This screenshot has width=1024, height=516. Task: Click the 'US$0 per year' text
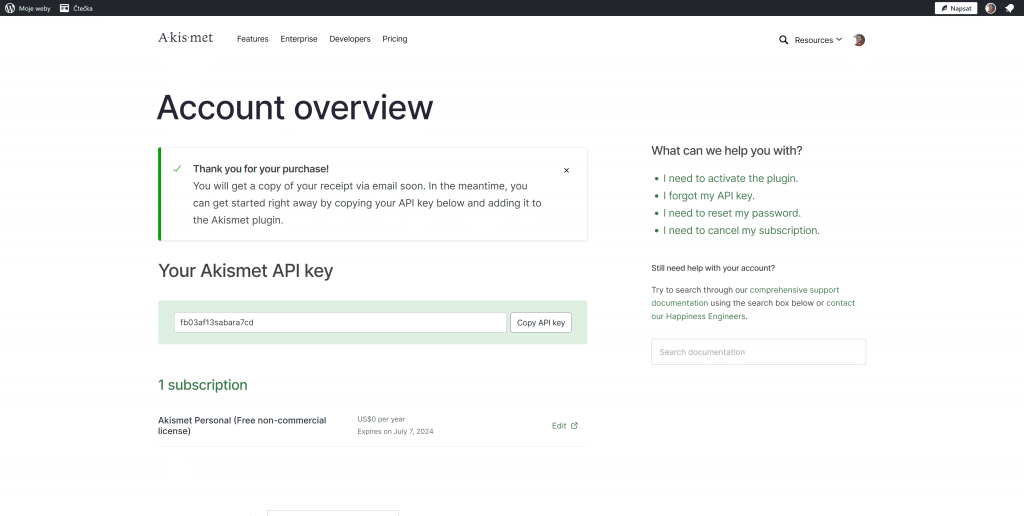click(x=381, y=419)
